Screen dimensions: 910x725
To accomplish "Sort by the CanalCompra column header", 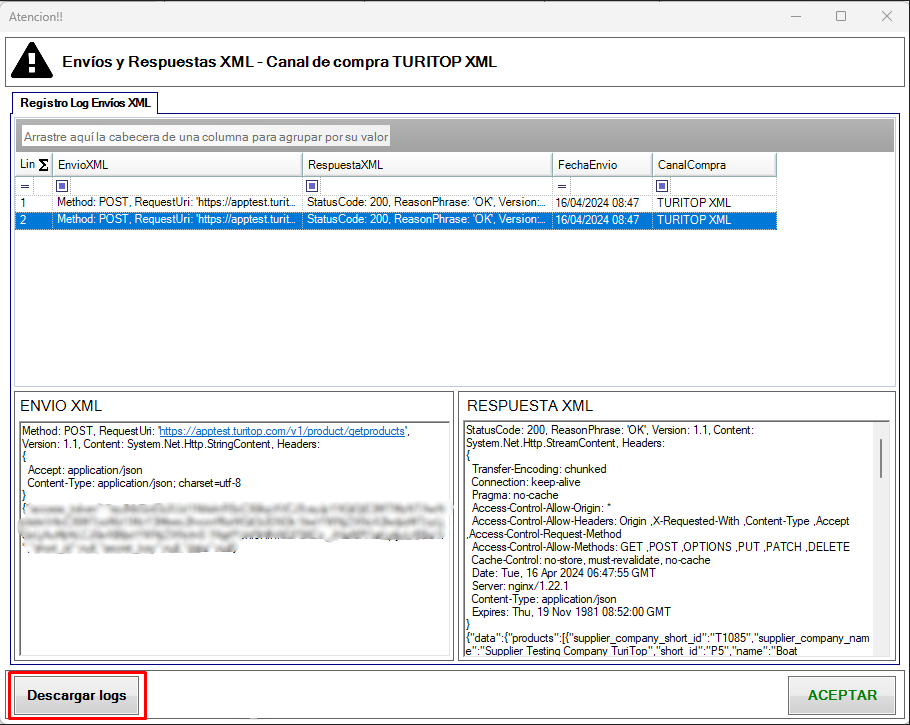I will pyautogui.click(x=714, y=165).
